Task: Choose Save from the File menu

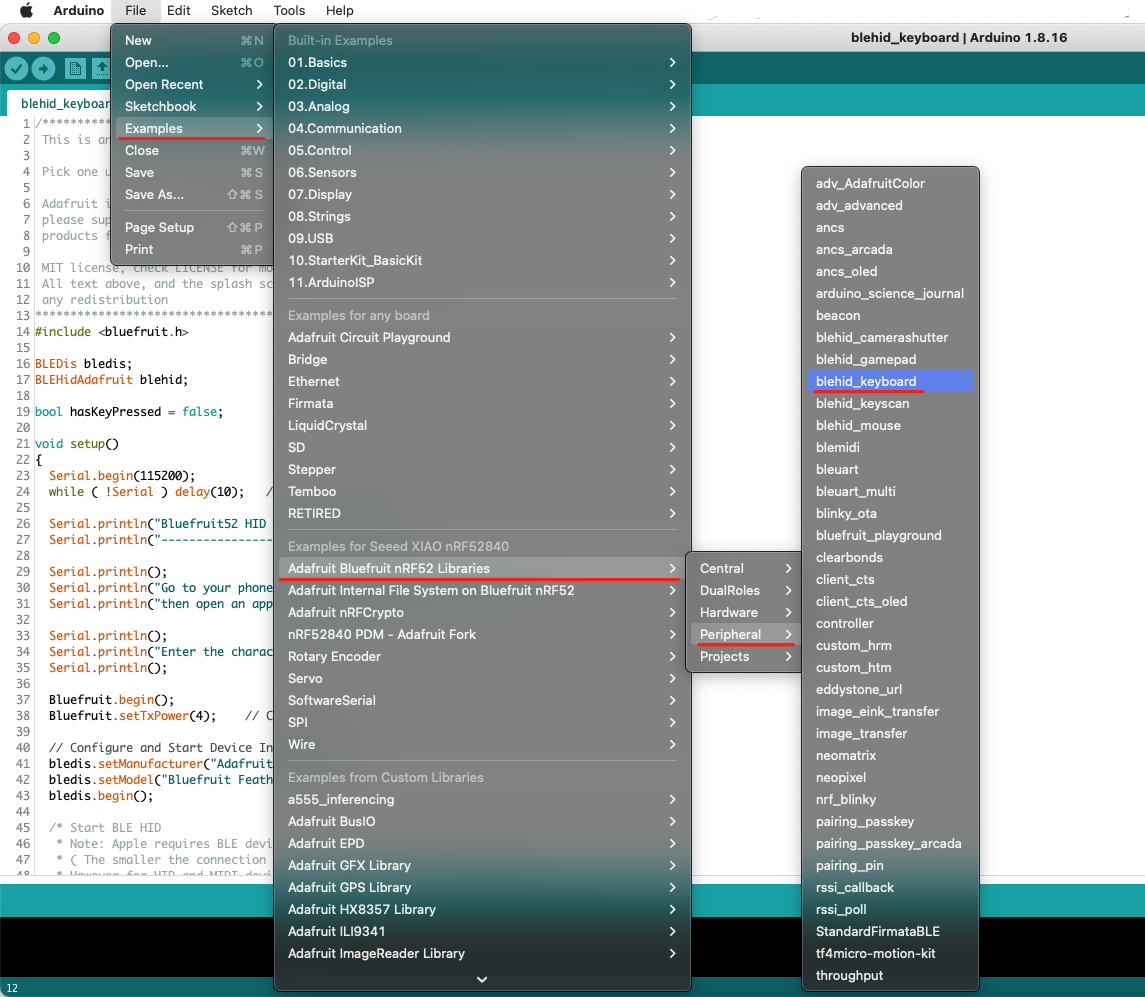Action: (x=192, y=172)
